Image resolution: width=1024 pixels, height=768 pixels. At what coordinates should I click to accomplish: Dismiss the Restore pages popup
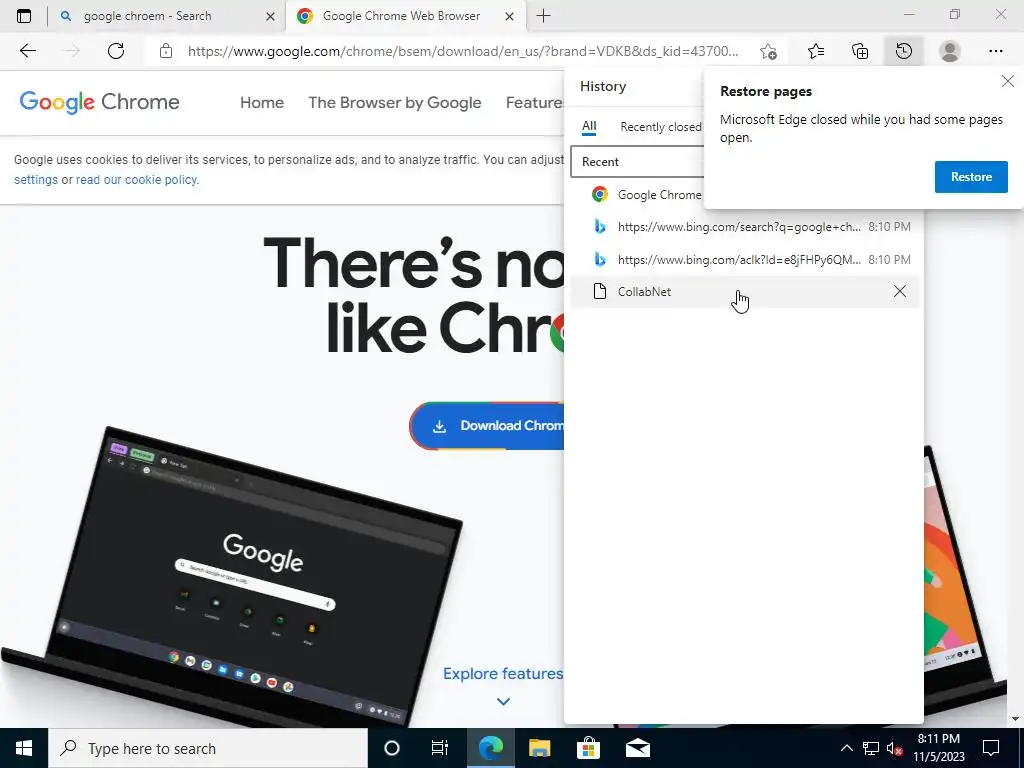[1008, 81]
